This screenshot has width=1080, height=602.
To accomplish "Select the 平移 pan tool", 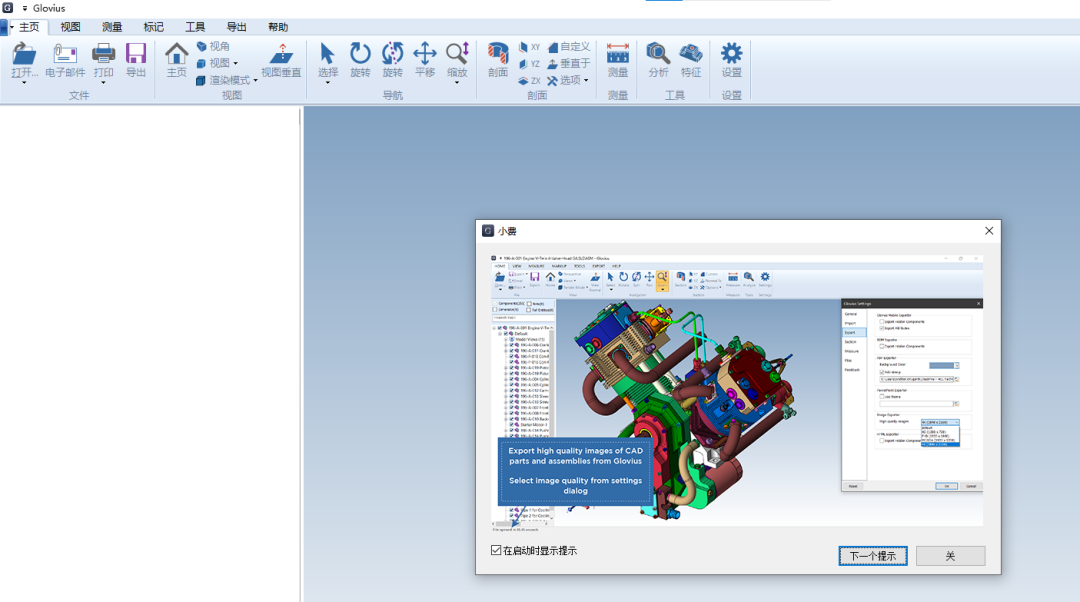I will 425,54.
